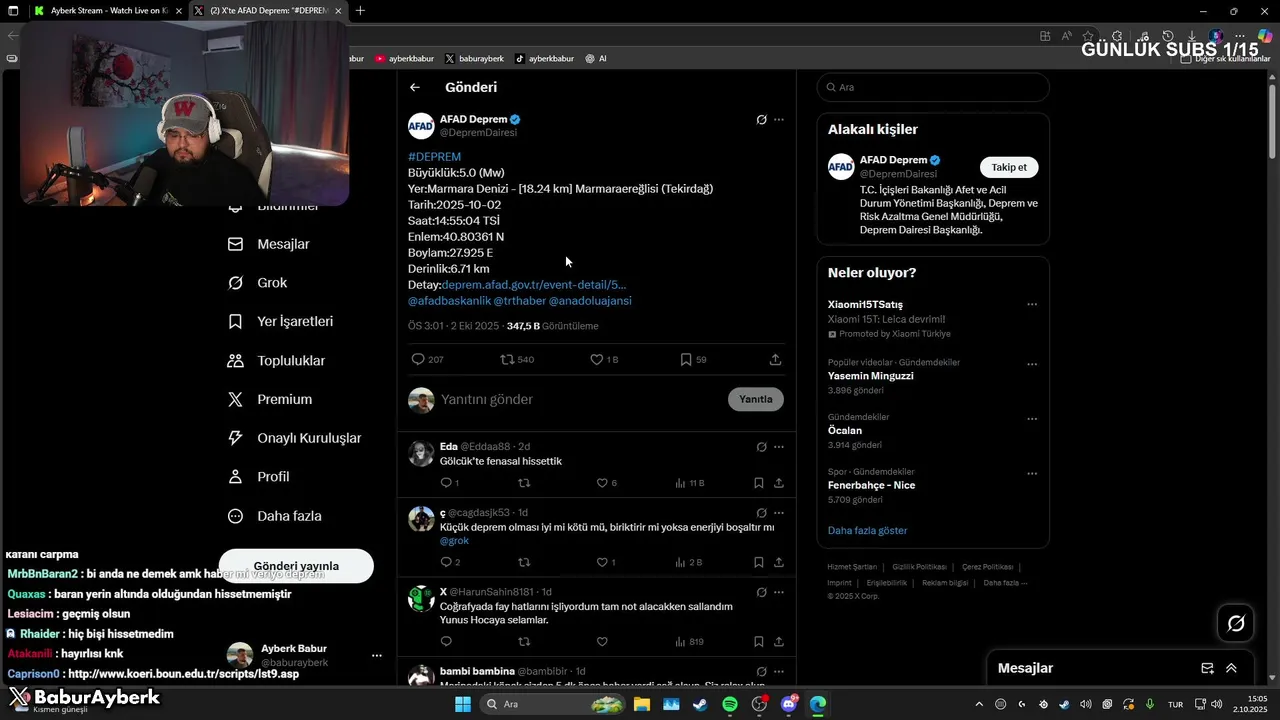
Task: Open options for the Xiaomi15TSatış promoted trend
Action: pyautogui.click(x=1032, y=305)
